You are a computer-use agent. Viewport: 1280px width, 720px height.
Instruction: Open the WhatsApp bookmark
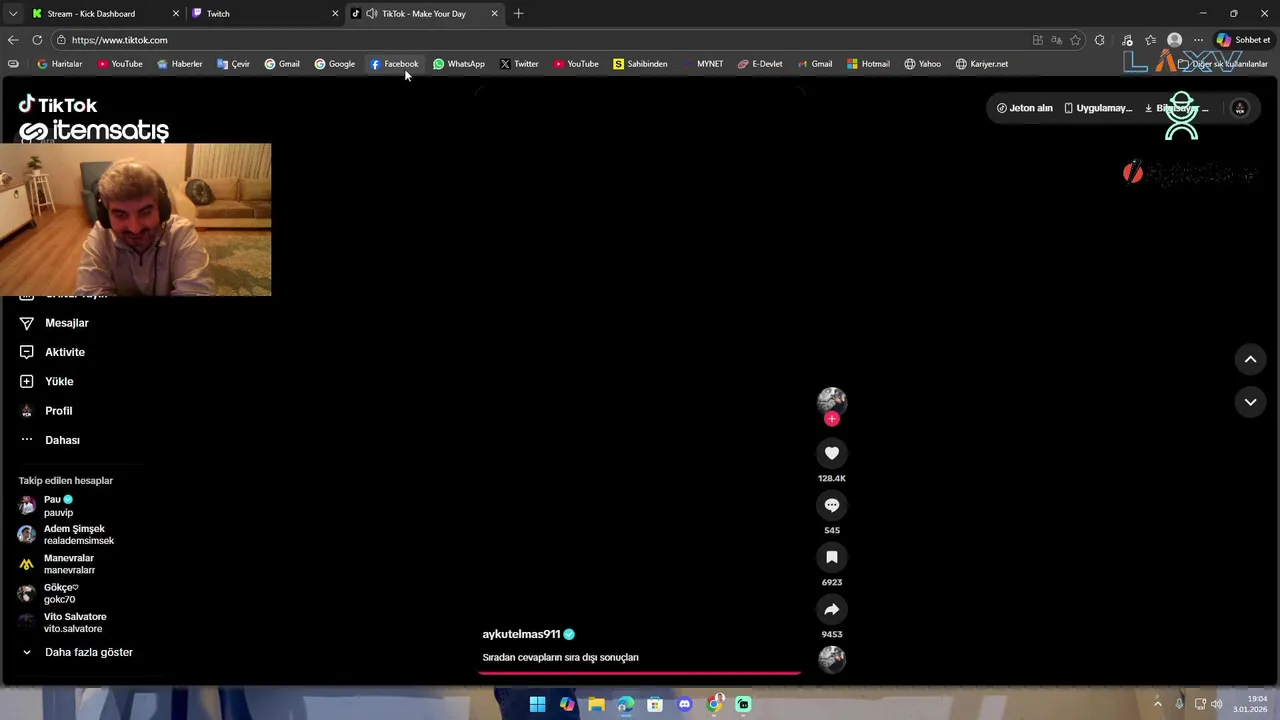click(459, 64)
